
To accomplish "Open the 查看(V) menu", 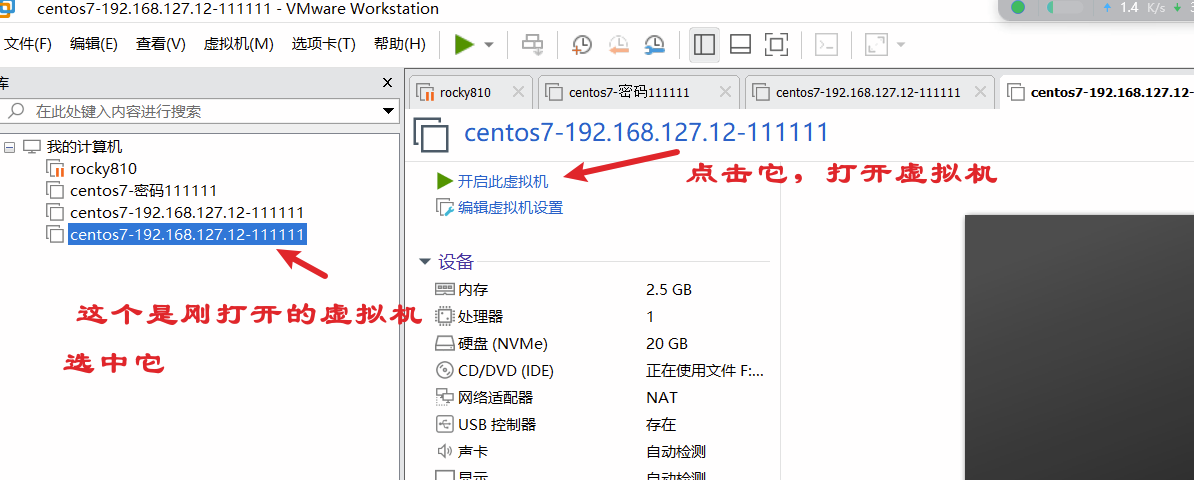I will pyautogui.click(x=161, y=44).
